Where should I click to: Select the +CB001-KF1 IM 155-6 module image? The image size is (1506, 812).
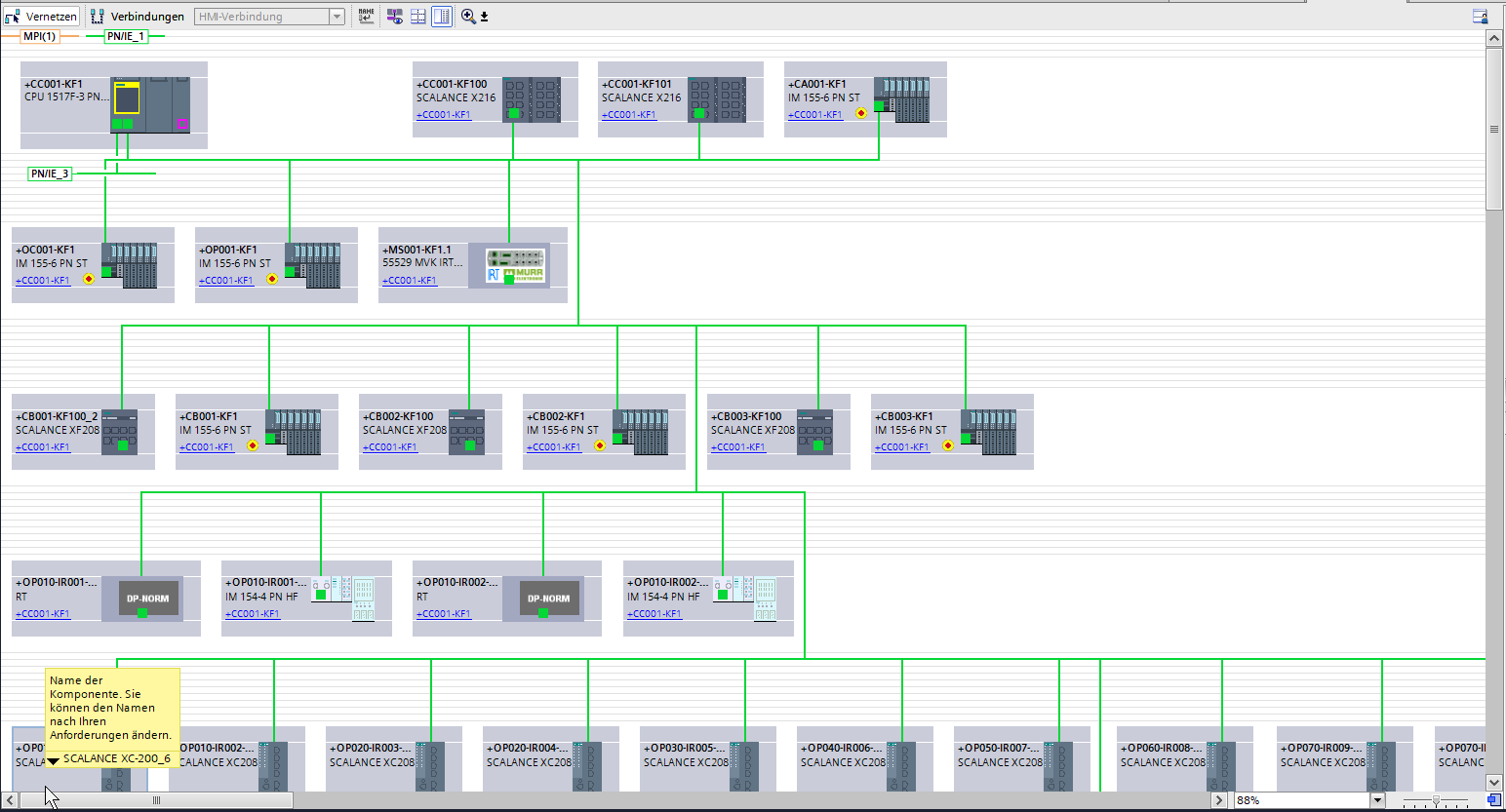tap(293, 432)
